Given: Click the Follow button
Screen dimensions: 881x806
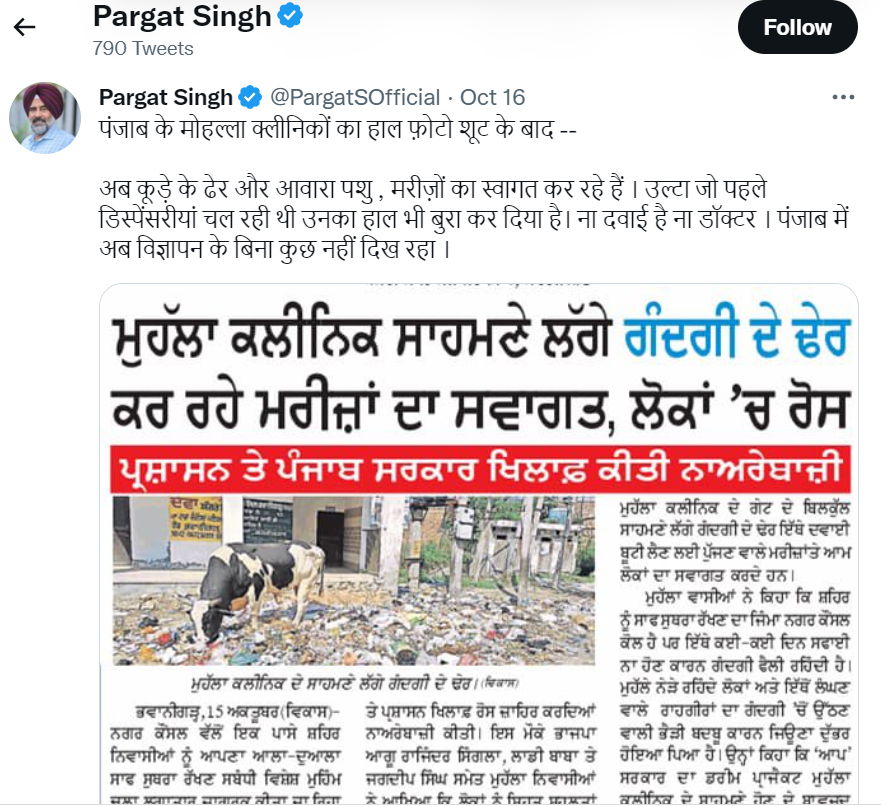Looking at the screenshot, I should coord(797,28).
